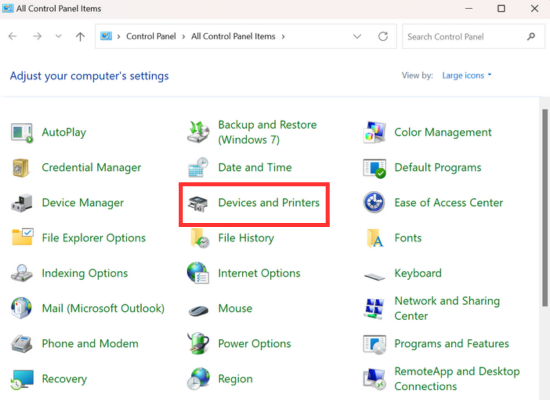
Task: Expand chevron after Control Panel breadcrumb
Action: [x=183, y=37]
